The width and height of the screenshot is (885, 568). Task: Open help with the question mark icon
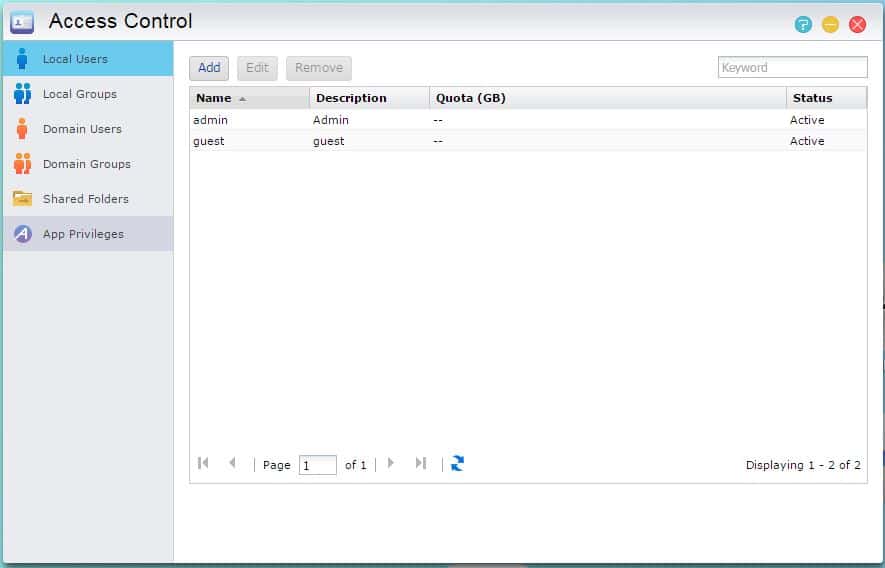[803, 24]
